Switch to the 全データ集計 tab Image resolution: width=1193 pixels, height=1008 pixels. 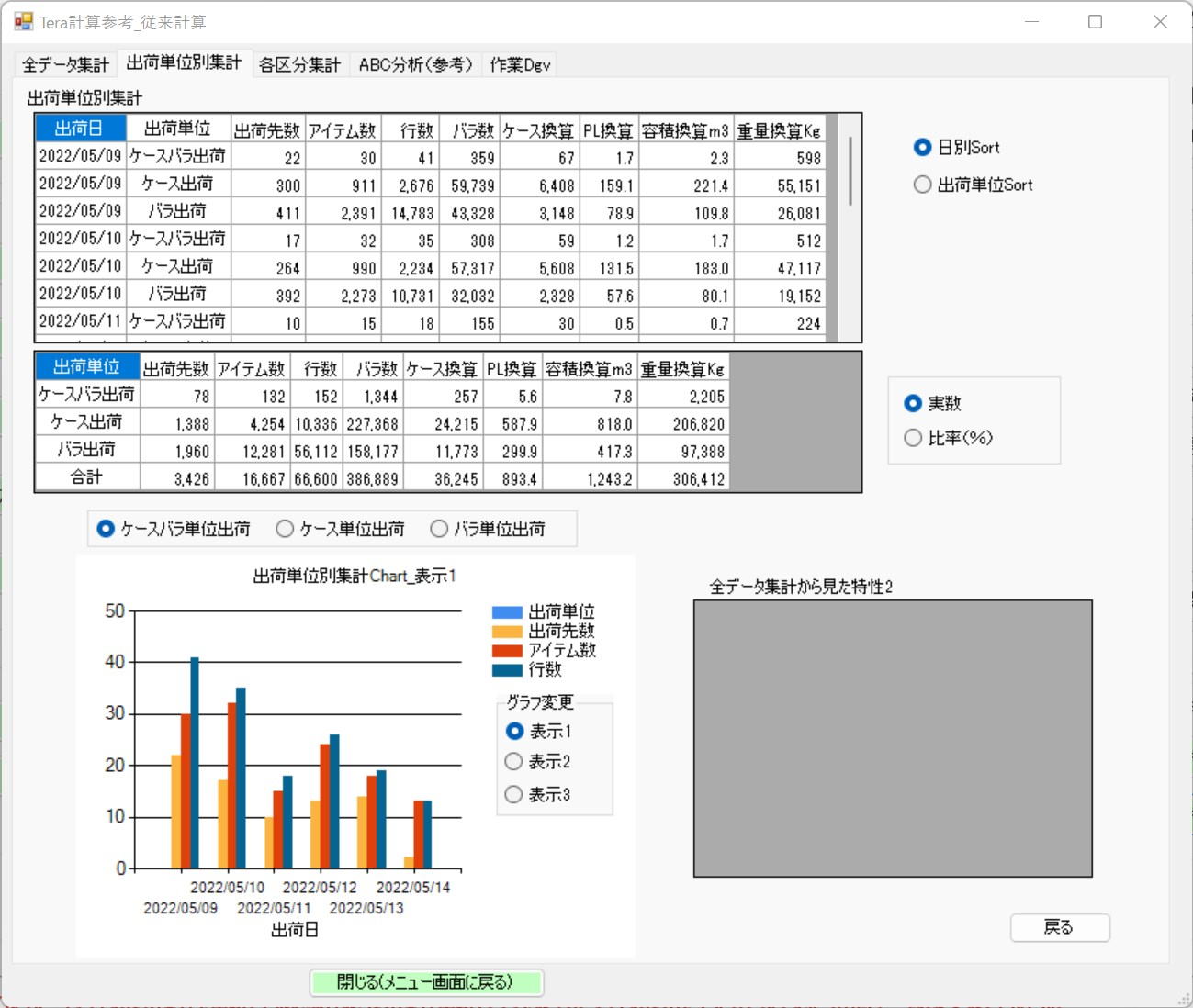click(65, 64)
